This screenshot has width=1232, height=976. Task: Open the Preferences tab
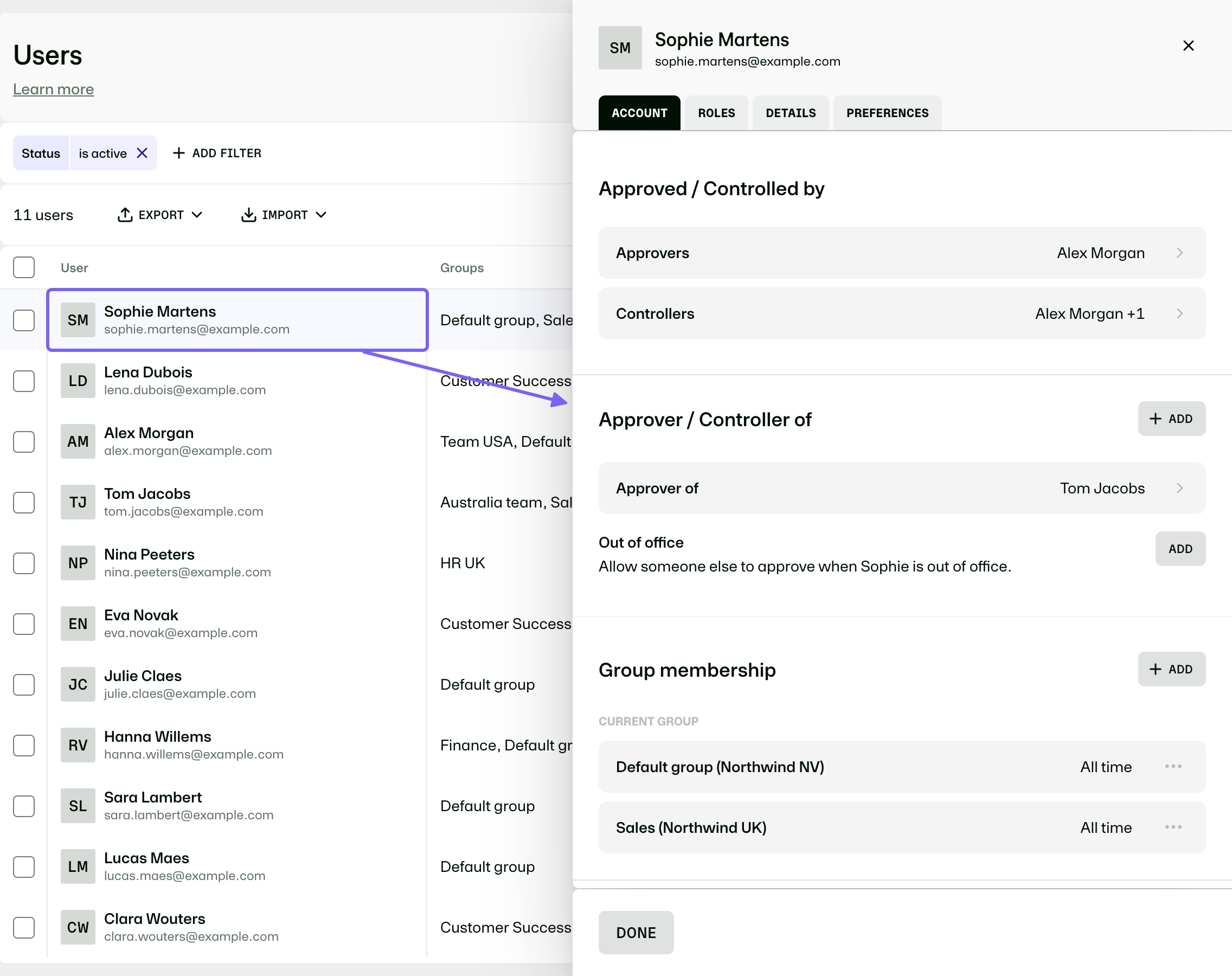pyautogui.click(x=888, y=113)
